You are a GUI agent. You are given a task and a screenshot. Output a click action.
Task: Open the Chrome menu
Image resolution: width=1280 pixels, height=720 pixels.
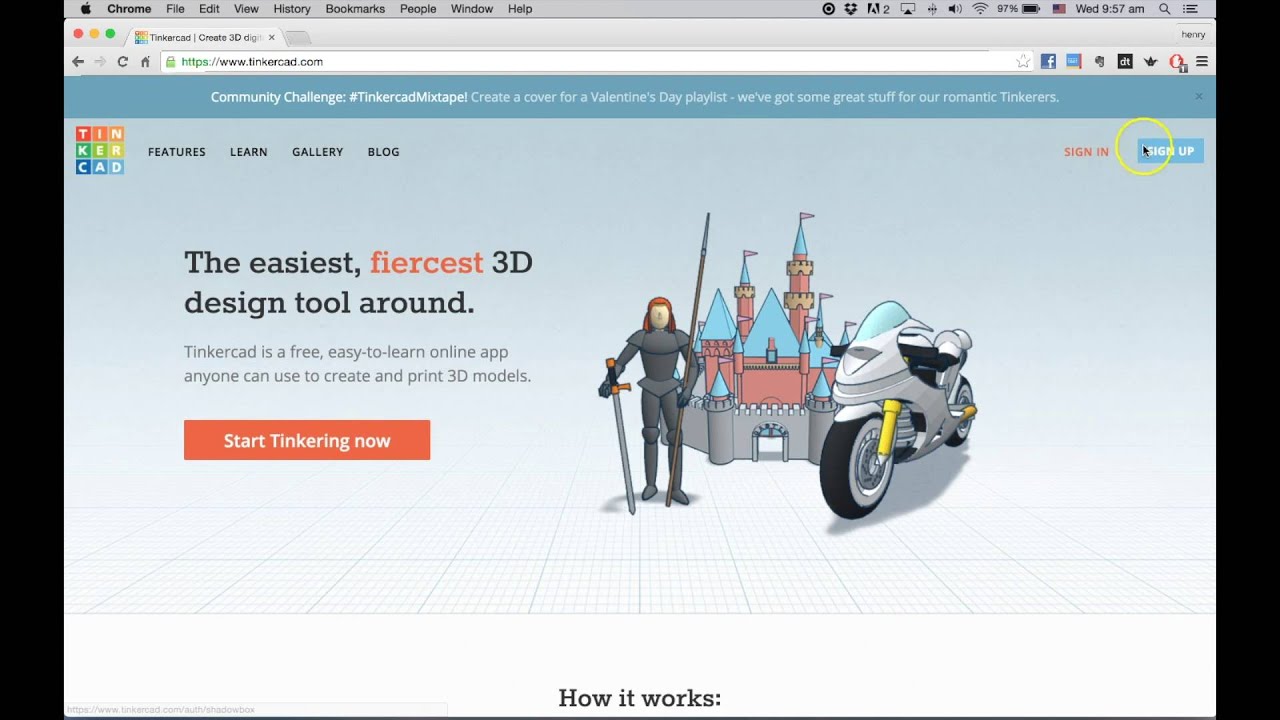coord(129,9)
